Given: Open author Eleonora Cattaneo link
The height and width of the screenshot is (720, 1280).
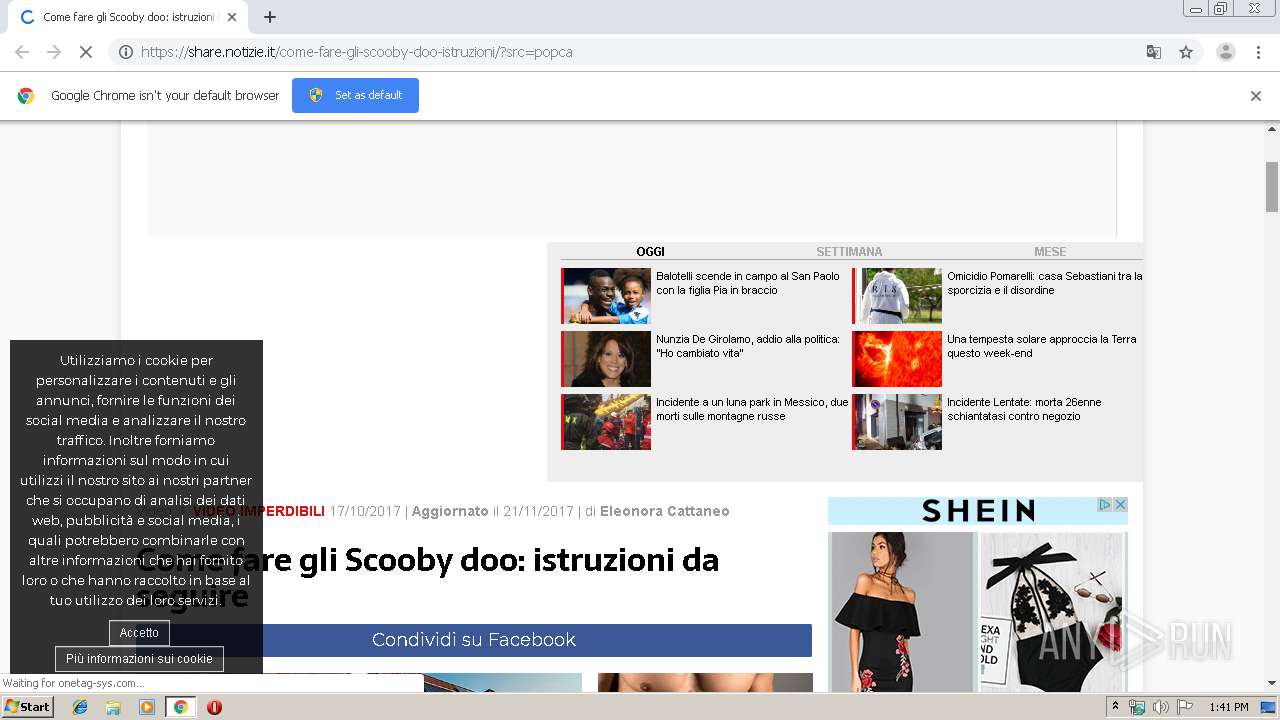Looking at the screenshot, I should (x=665, y=511).
